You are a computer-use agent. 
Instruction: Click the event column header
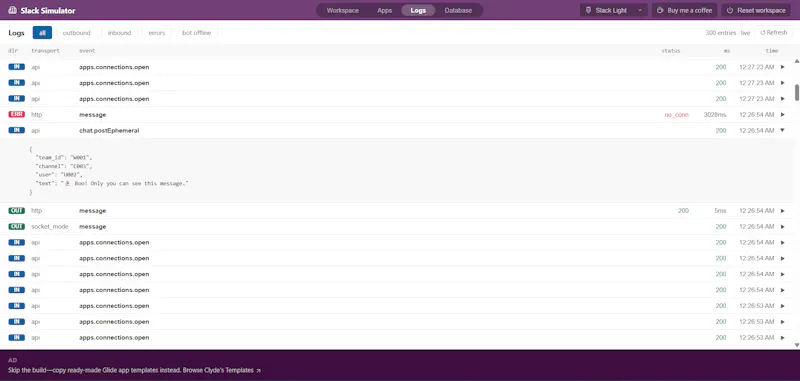[x=87, y=50]
